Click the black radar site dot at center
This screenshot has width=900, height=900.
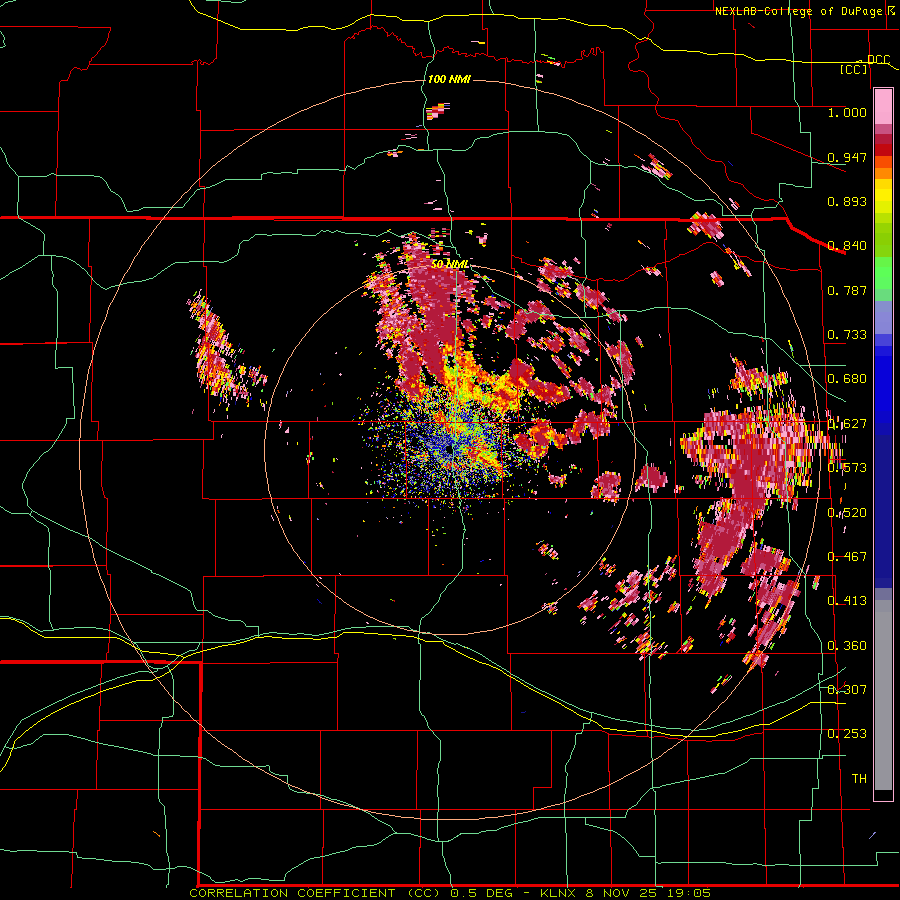coord(448,450)
